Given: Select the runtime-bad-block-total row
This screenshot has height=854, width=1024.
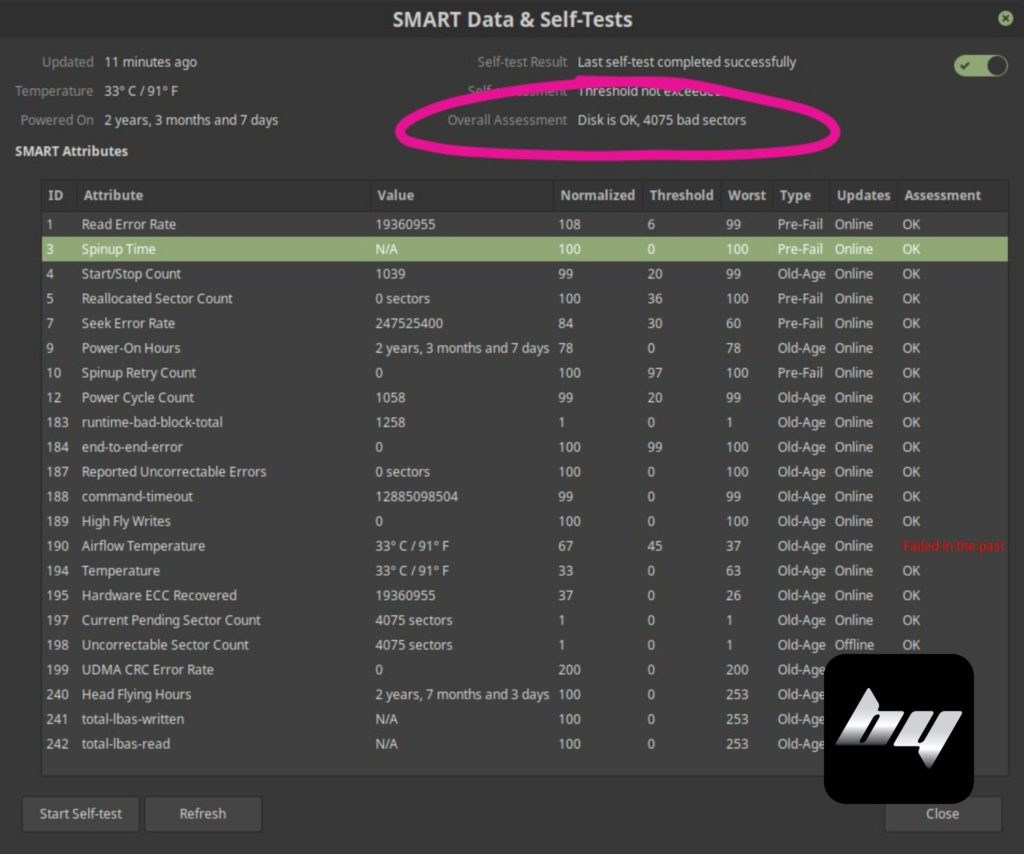Looking at the screenshot, I should (x=152, y=422).
